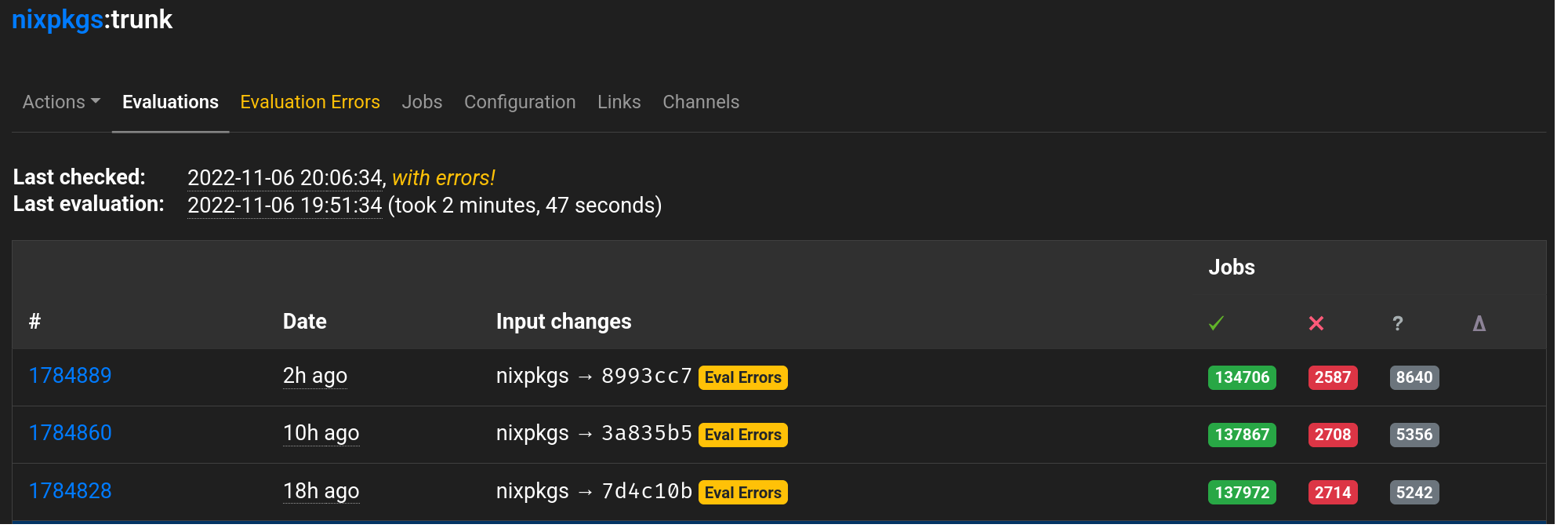Click Eval Errors badge for 8993cc7

click(742, 377)
